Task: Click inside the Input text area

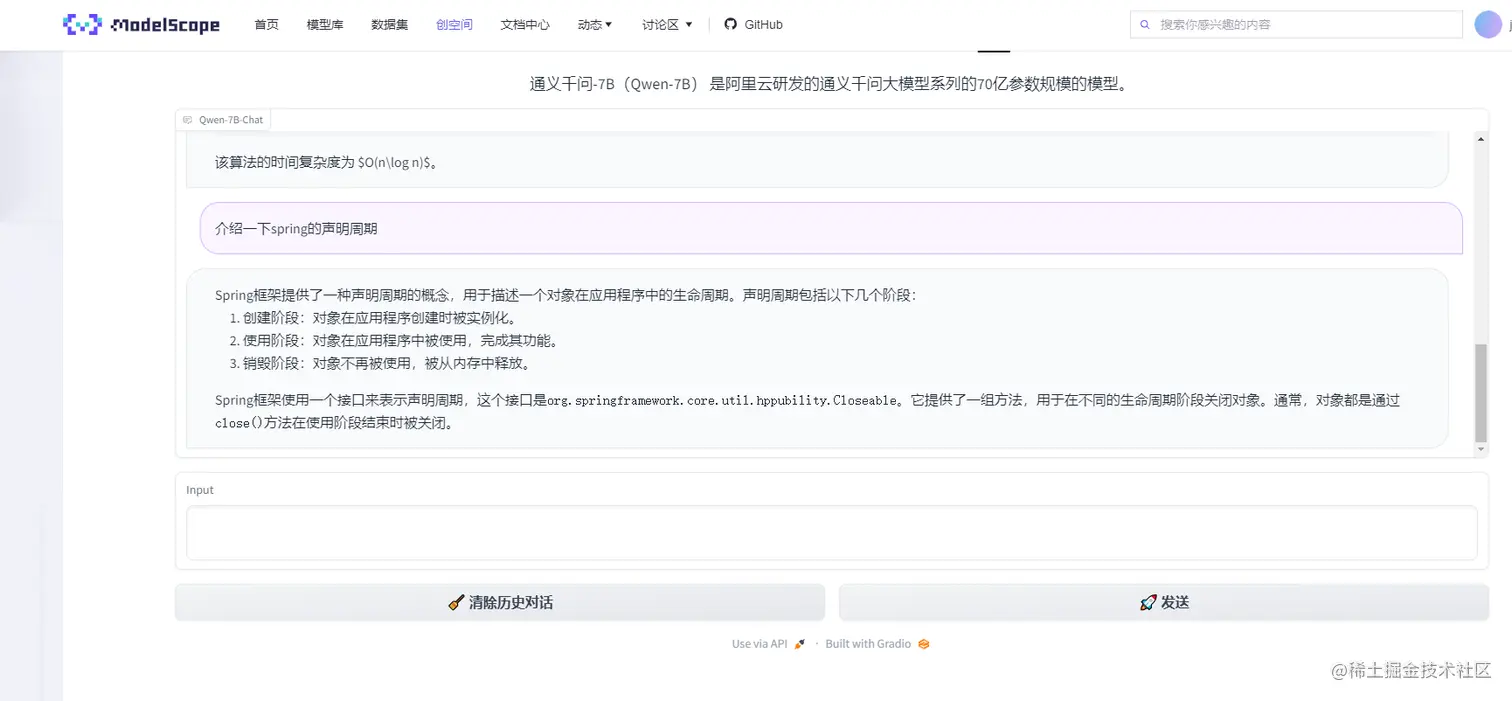Action: (831, 533)
